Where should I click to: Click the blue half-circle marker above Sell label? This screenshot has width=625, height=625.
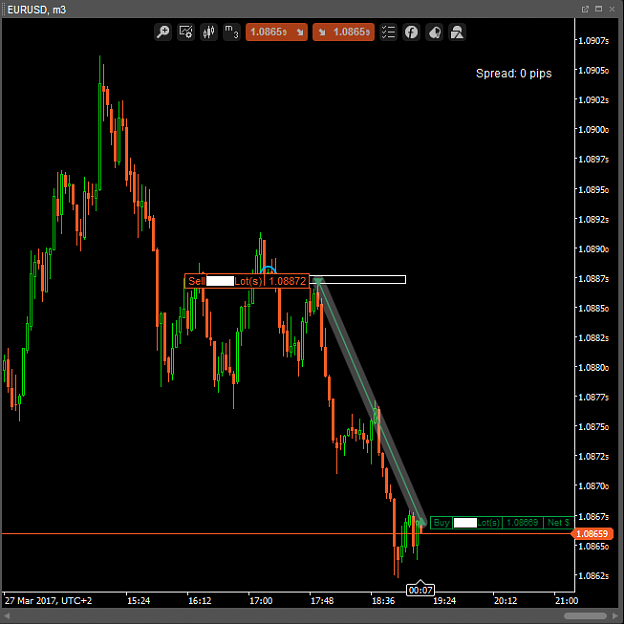268,269
